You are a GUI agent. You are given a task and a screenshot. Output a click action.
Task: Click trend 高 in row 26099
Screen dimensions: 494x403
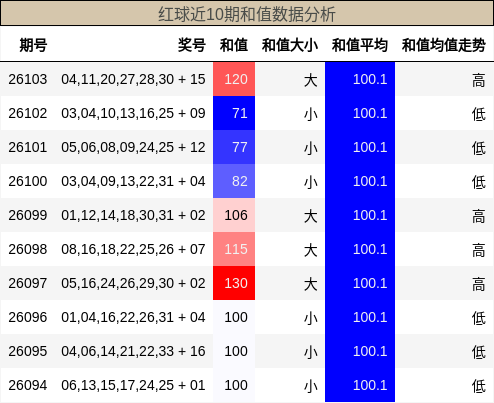point(479,216)
